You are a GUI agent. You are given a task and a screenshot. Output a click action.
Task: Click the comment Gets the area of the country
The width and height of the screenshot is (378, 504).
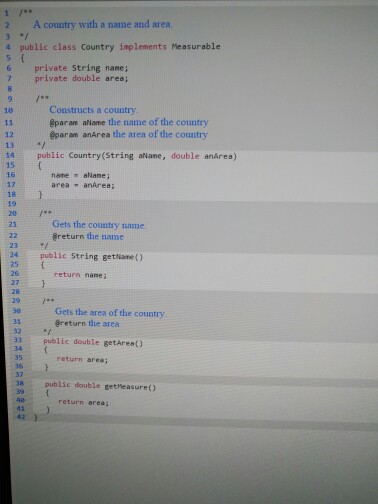point(111,313)
